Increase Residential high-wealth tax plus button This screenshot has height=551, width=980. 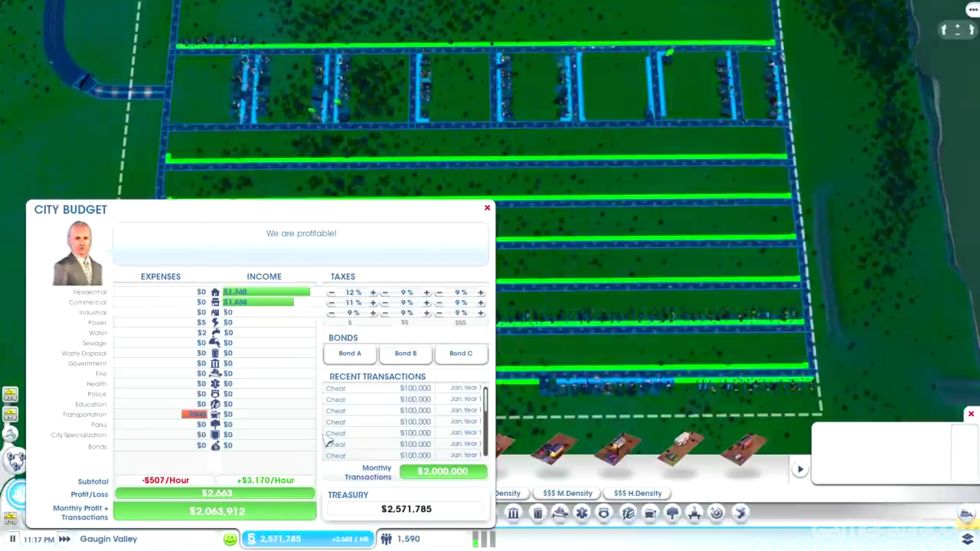pyautogui.click(x=481, y=292)
